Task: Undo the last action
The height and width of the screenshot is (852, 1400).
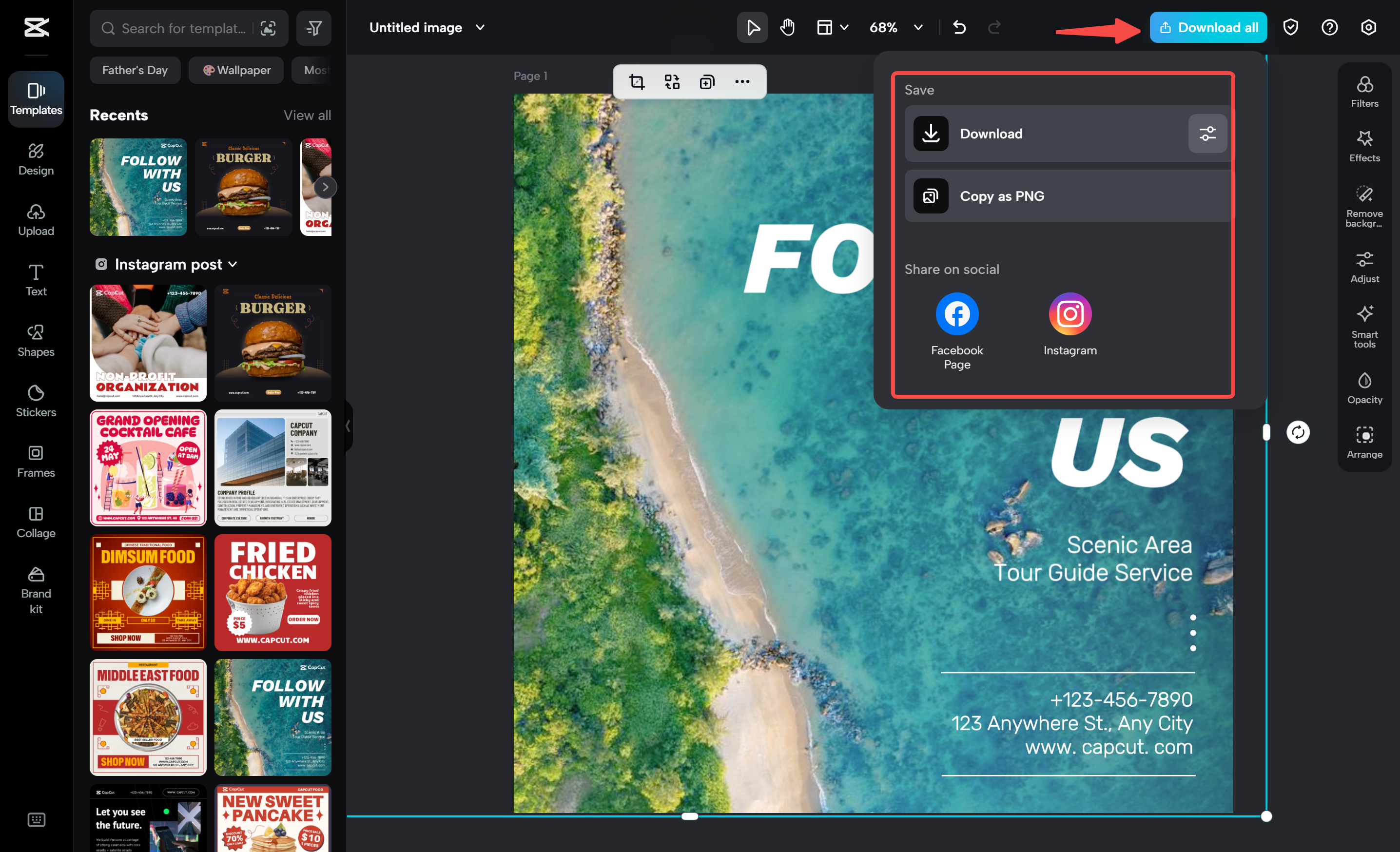Action: coord(959,27)
